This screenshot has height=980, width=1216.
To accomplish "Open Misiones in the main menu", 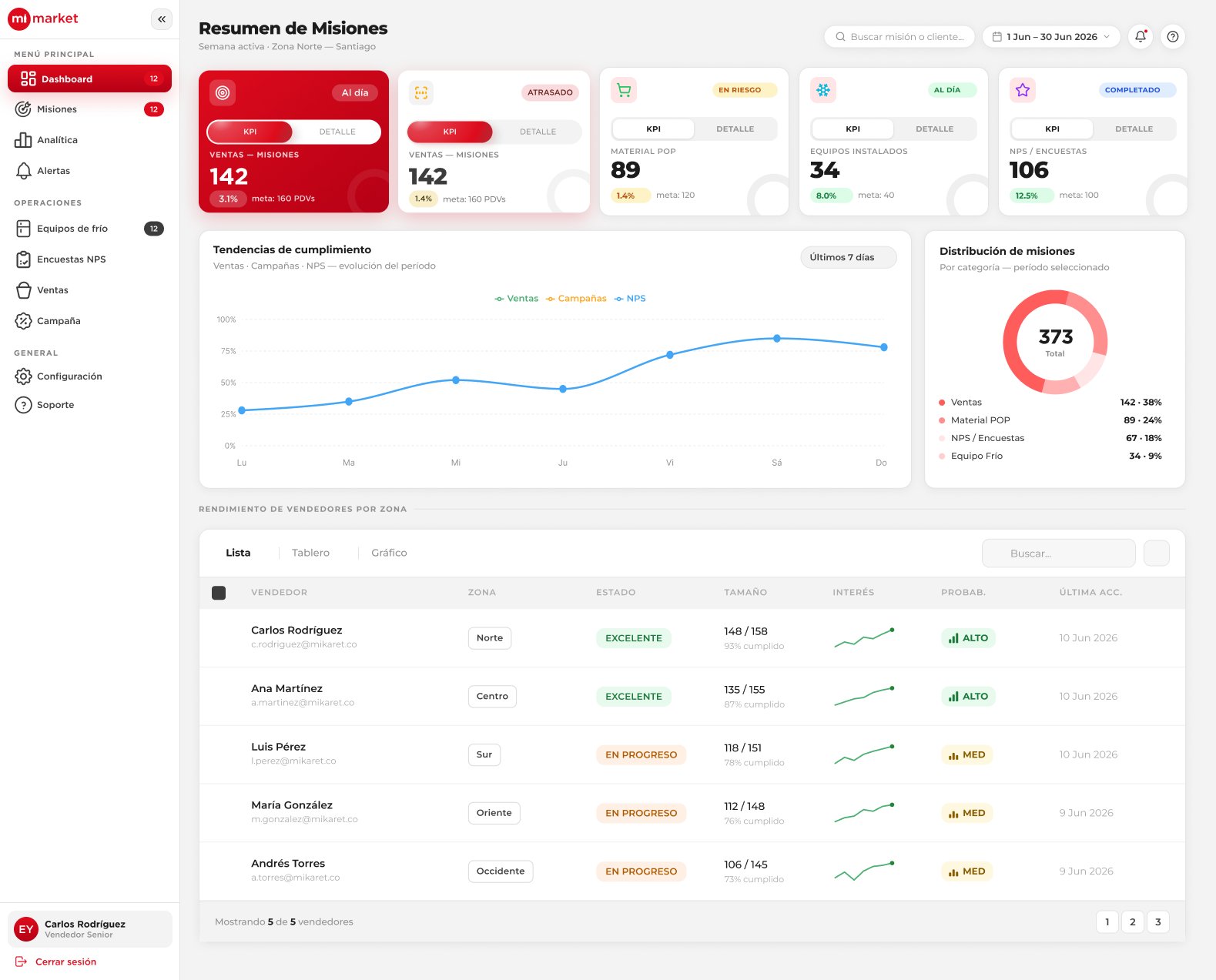I will point(89,109).
